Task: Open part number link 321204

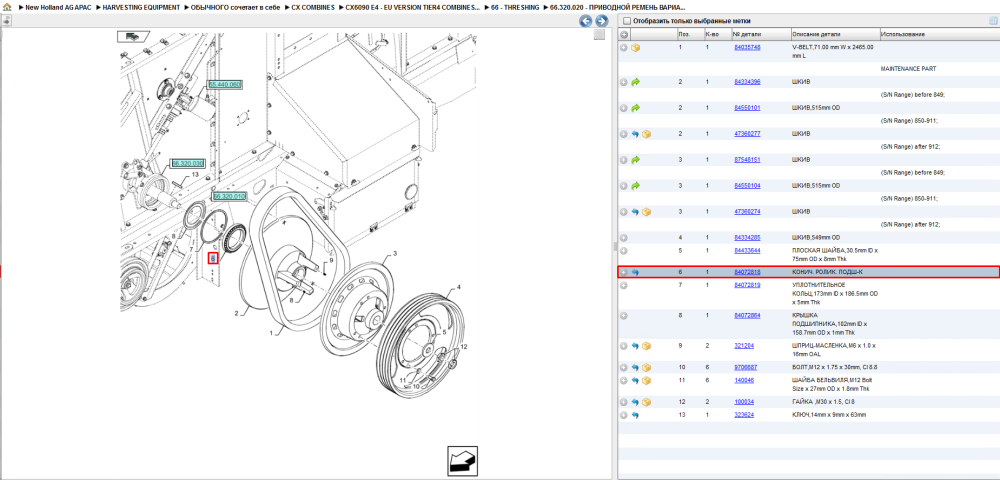Action: [744, 346]
